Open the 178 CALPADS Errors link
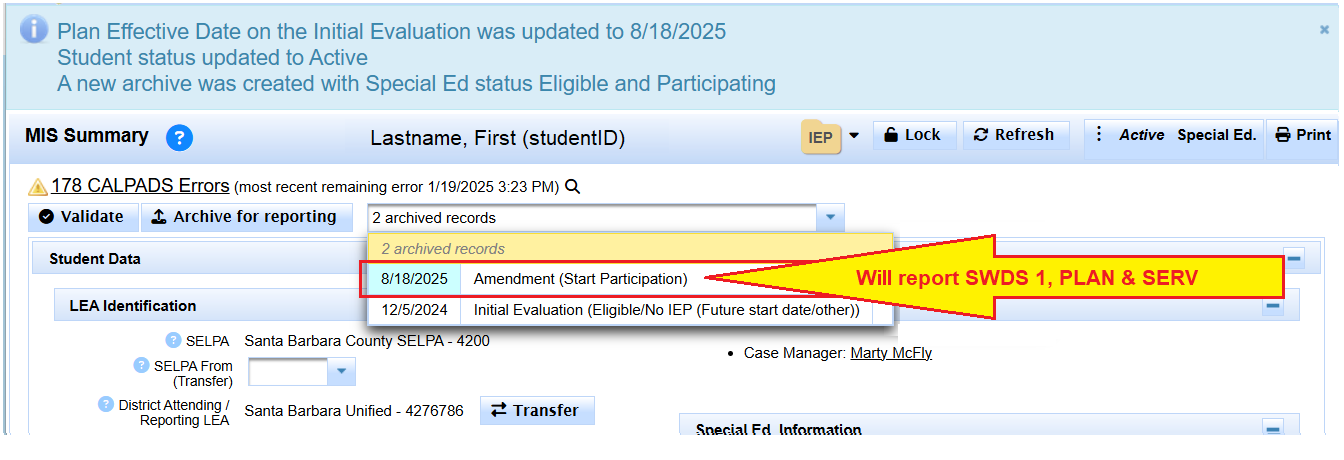Viewport: 1344px width, 460px height. (x=140, y=186)
